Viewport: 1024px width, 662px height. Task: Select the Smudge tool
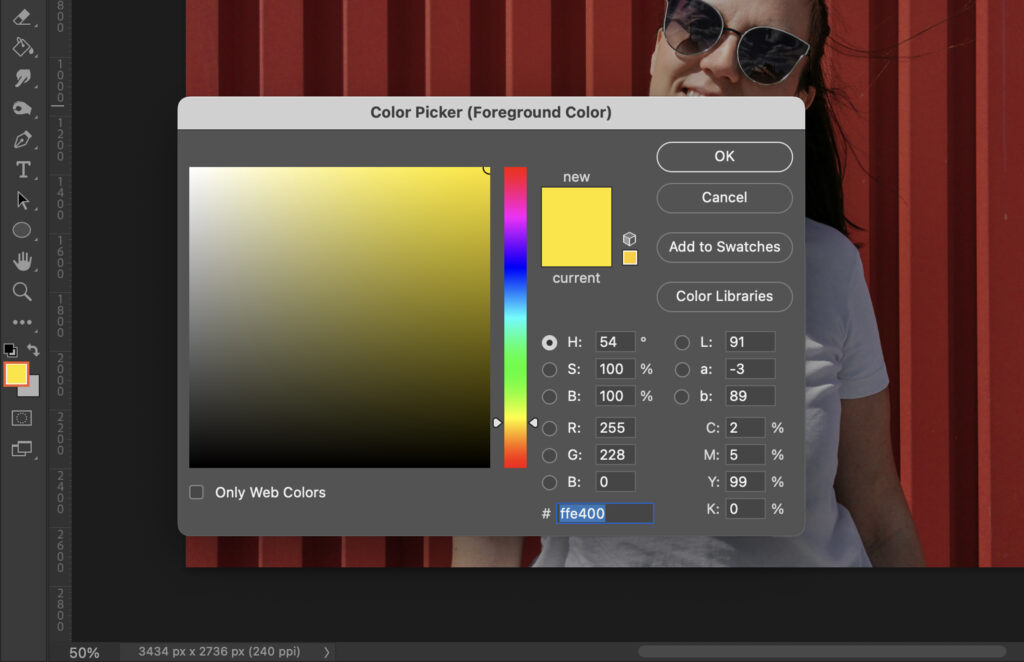click(23, 77)
